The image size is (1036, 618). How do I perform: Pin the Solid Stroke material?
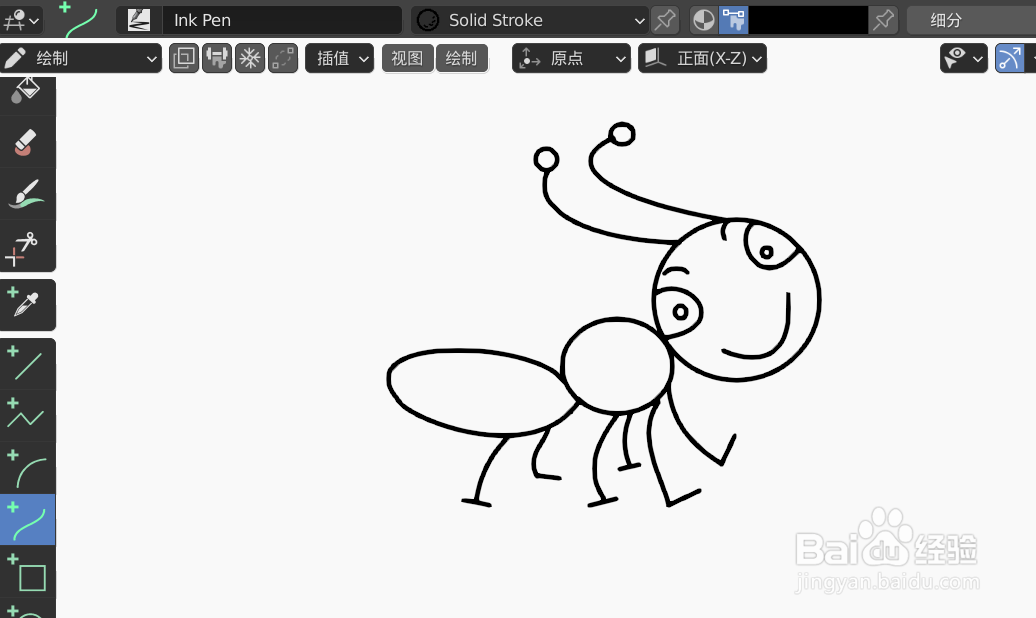tap(665, 20)
